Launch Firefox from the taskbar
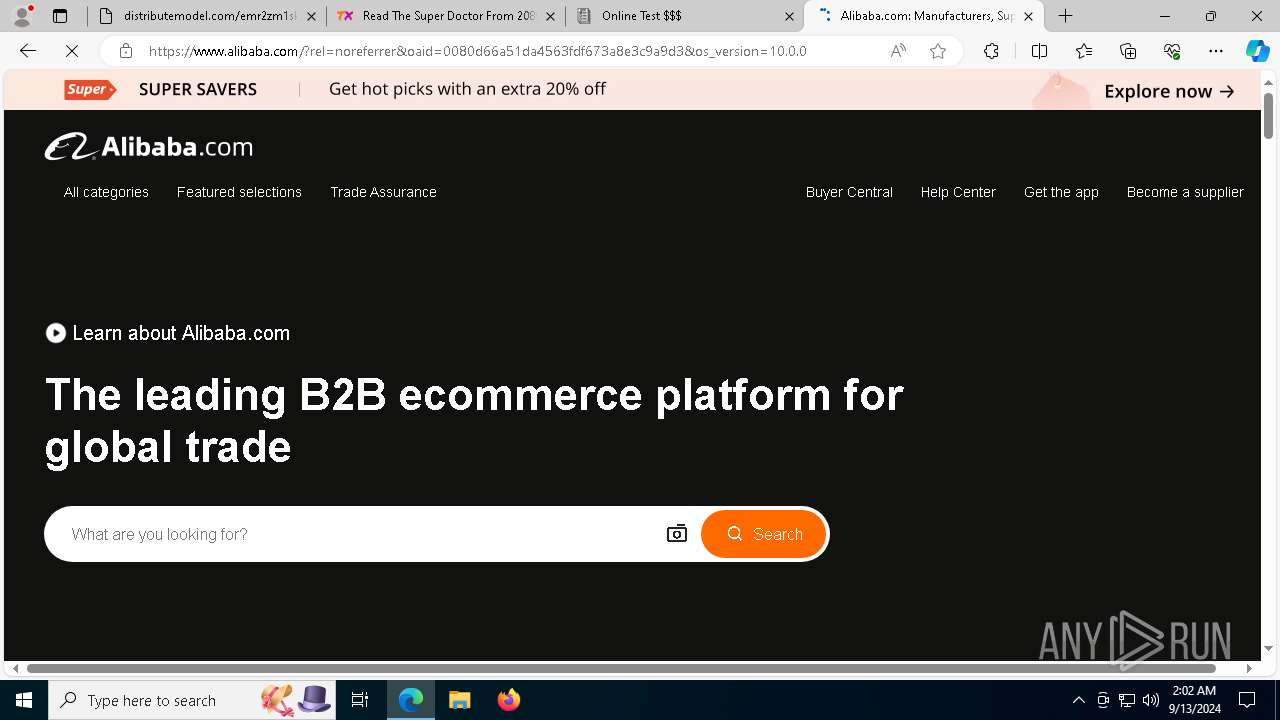1280x720 pixels. point(509,700)
